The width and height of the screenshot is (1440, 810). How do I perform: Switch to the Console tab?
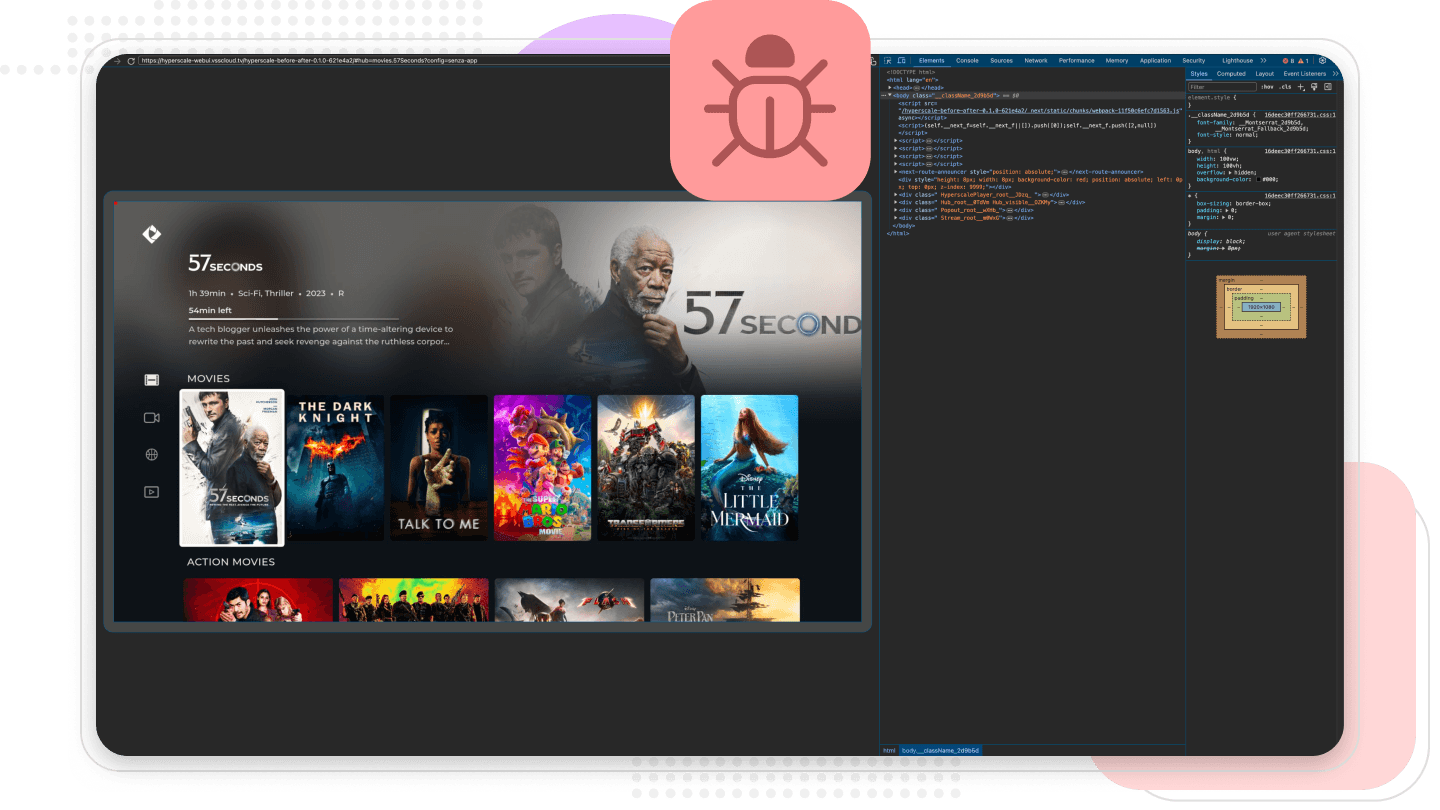pyautogui.click(x=967, y=61)
